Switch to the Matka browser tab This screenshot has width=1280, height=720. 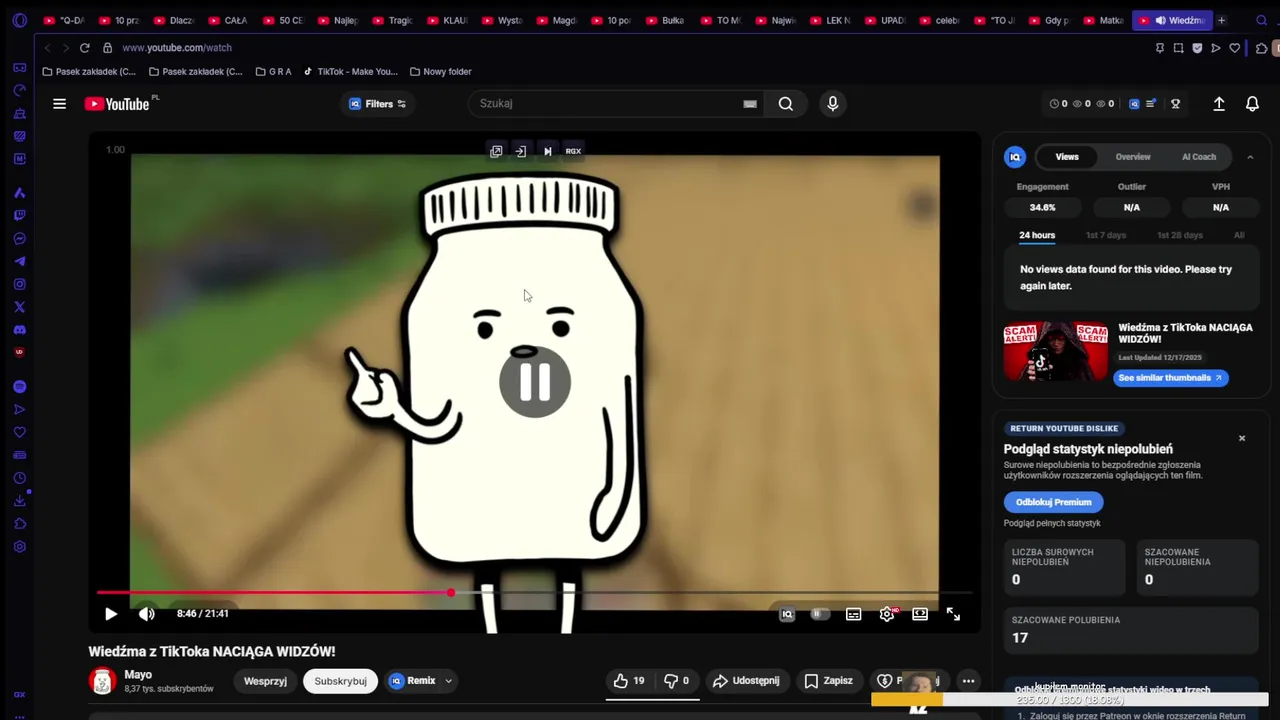pos(1104,20)
